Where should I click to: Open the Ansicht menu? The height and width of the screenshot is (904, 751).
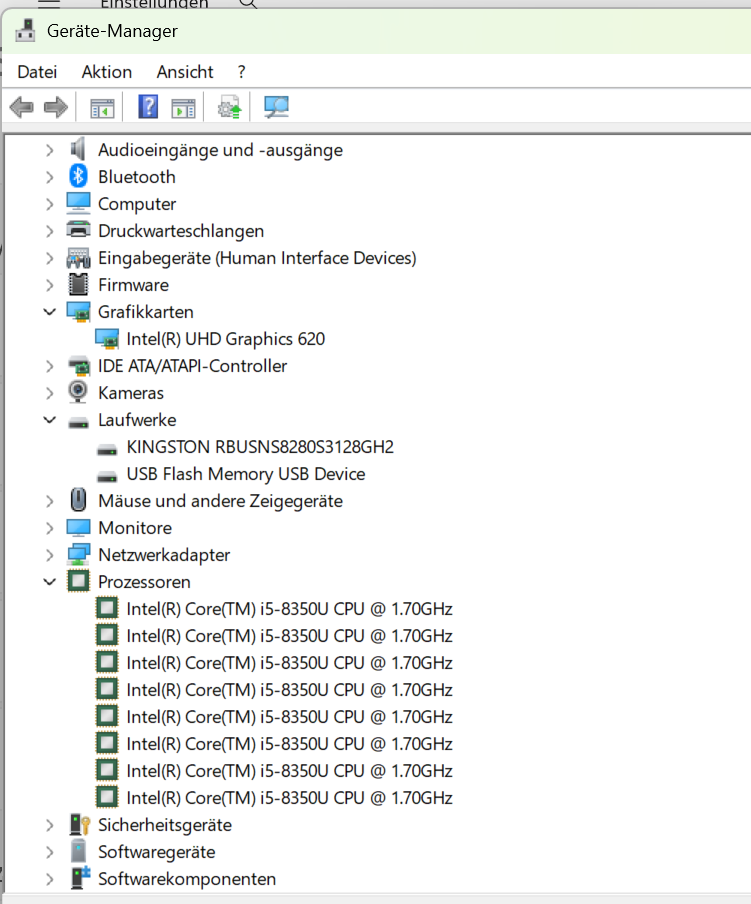point(185,72)
